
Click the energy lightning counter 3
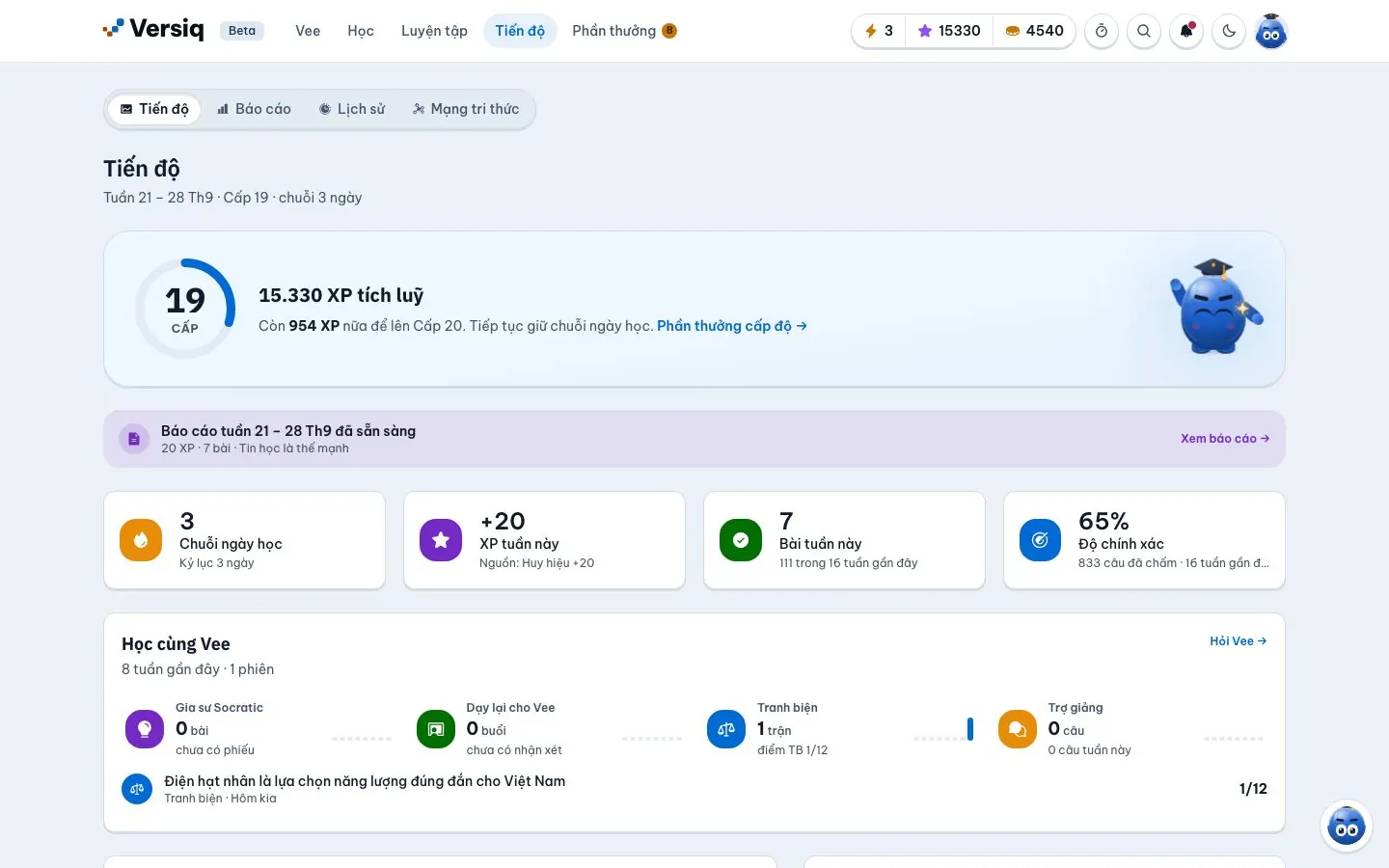coord(879,31)
